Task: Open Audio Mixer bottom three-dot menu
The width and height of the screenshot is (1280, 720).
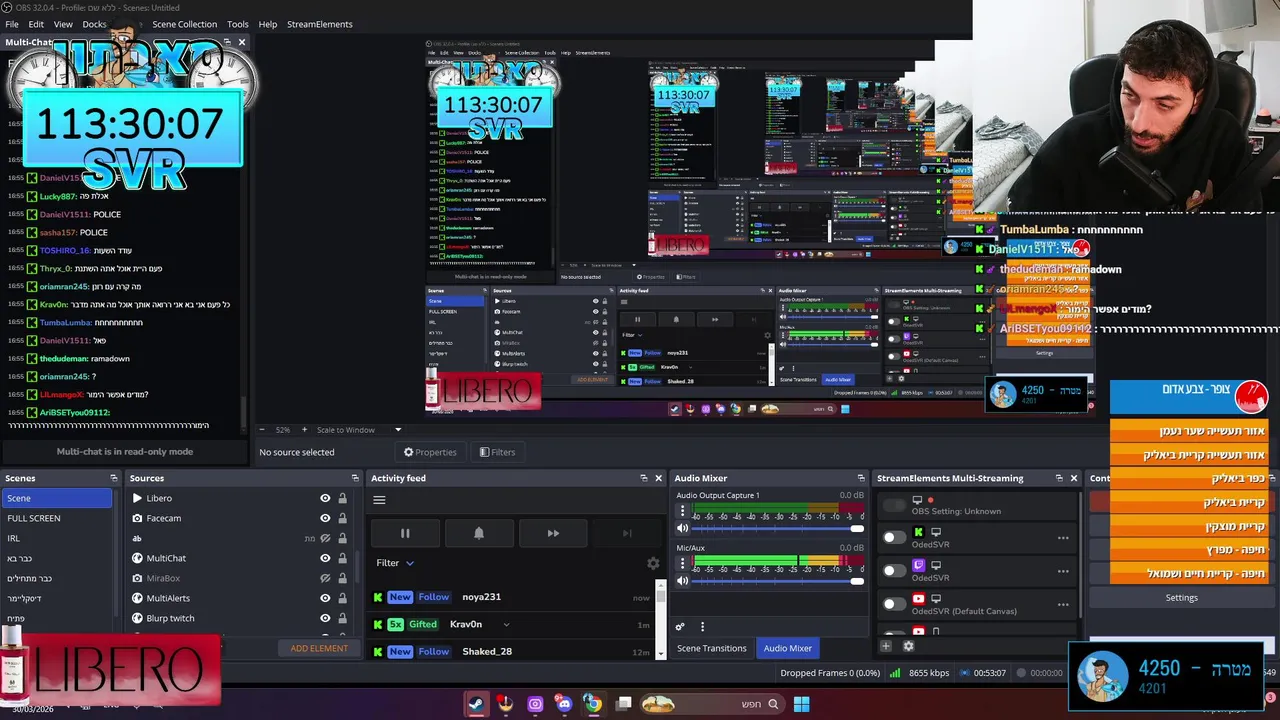Action: tap(702, 627)
